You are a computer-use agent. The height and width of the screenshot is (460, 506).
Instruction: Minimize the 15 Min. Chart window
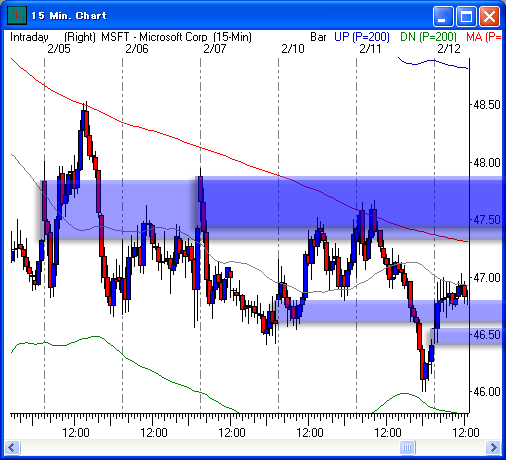click(443, 16)
